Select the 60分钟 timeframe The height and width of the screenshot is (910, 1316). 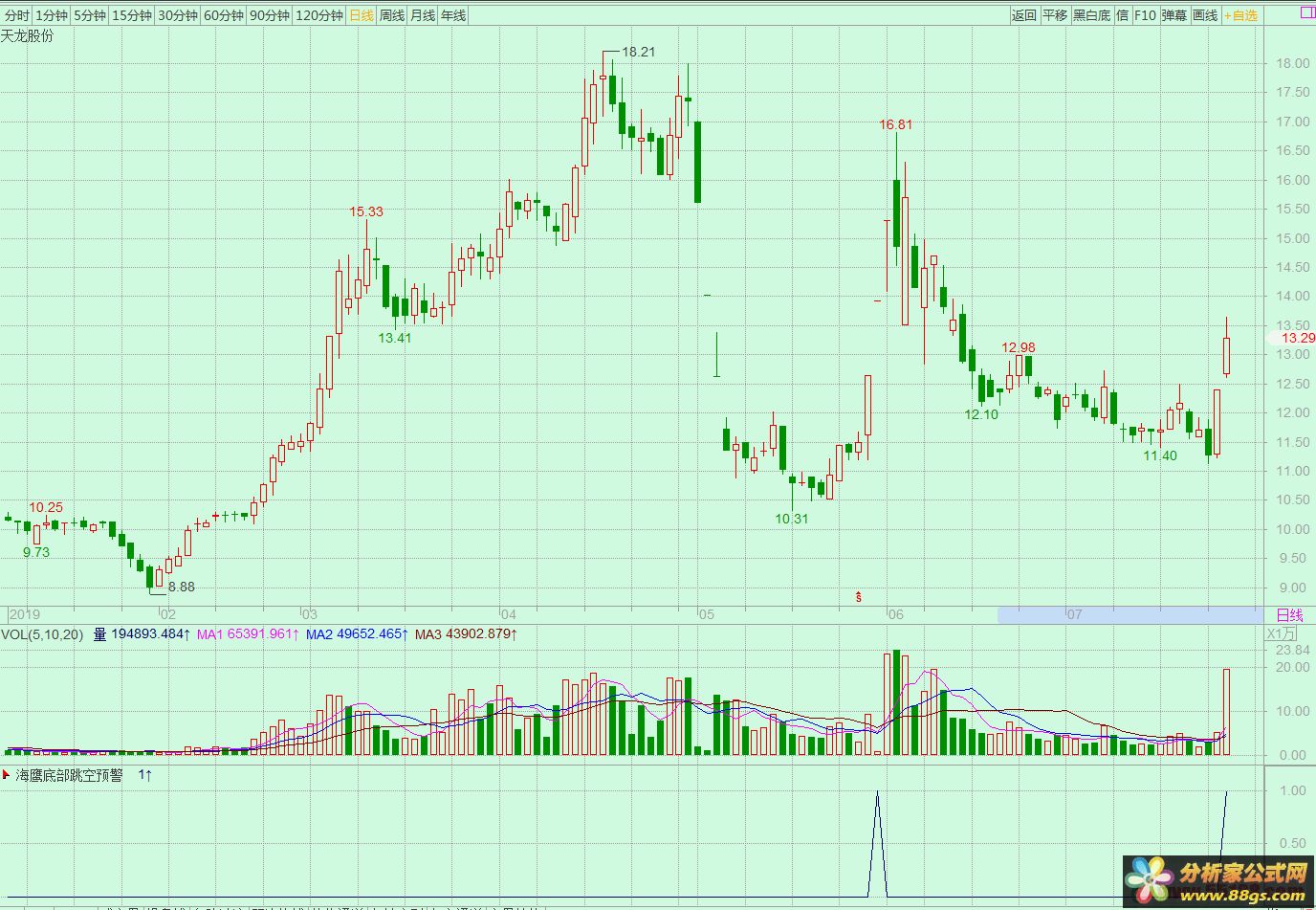tap(224, 15)
